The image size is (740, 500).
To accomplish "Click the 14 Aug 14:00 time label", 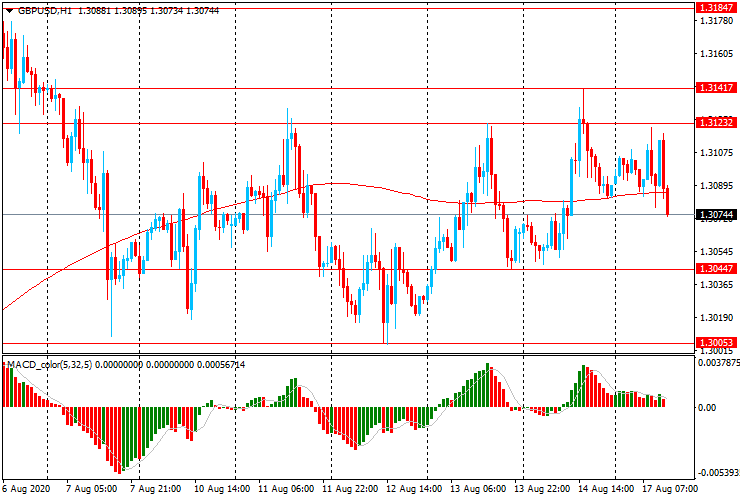I will (606, 489).
